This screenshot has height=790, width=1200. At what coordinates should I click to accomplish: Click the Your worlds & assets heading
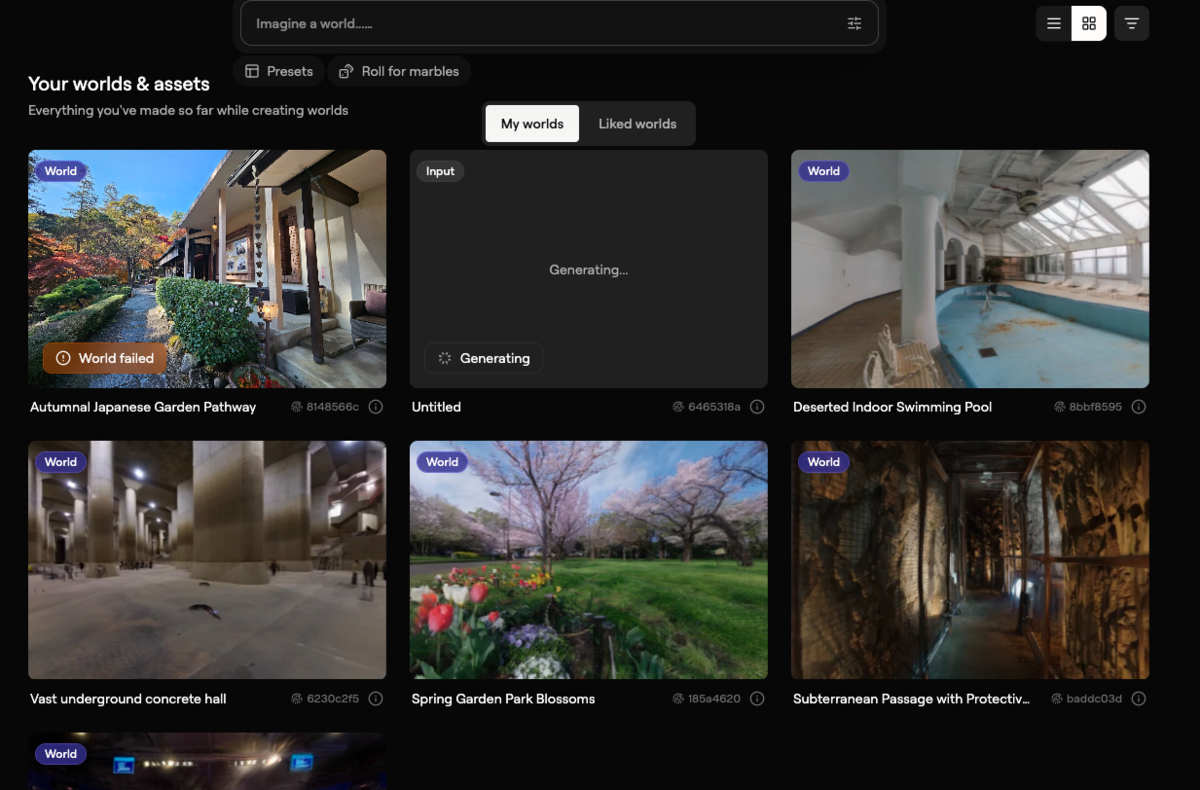pos(119,84)
